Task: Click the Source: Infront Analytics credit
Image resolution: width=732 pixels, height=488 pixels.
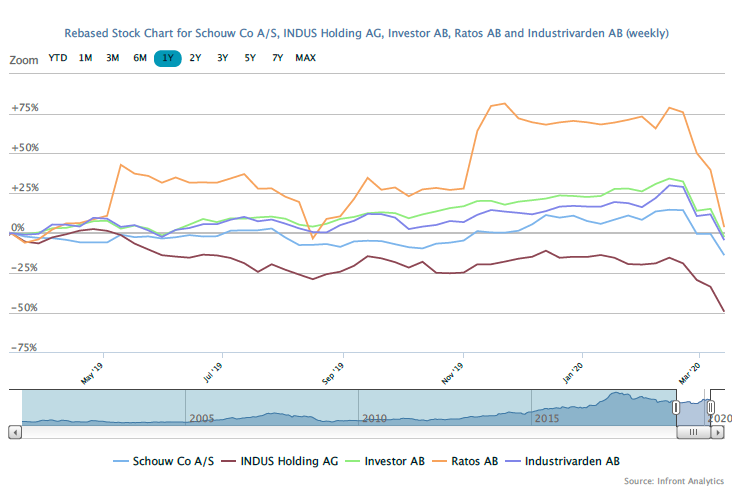Action: (674, 481)
